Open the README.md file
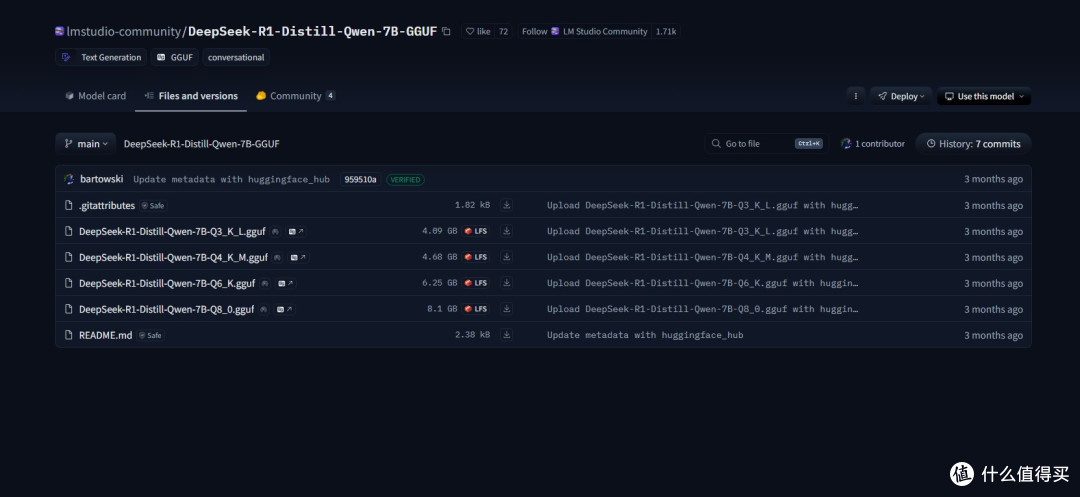This screenshot has width=1080, height=497. tap(105, 335)
